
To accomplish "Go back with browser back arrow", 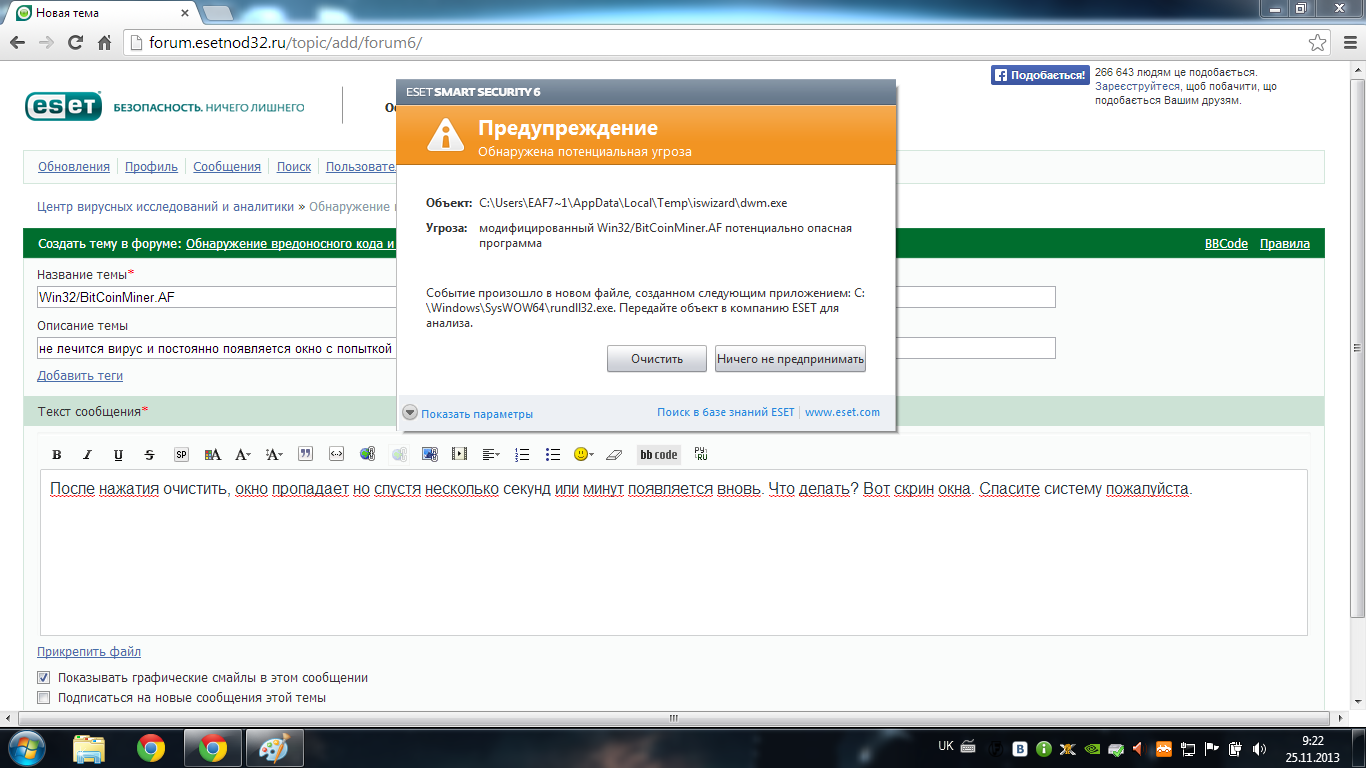I will [x=18, y=43].
